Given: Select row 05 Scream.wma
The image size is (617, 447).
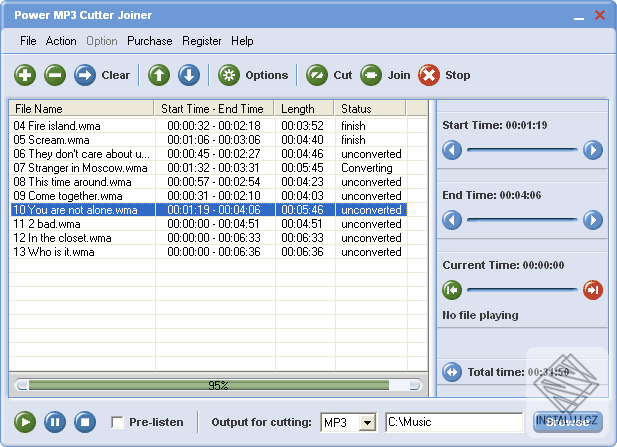Looking at the screenshot, I should click(209, 140).
